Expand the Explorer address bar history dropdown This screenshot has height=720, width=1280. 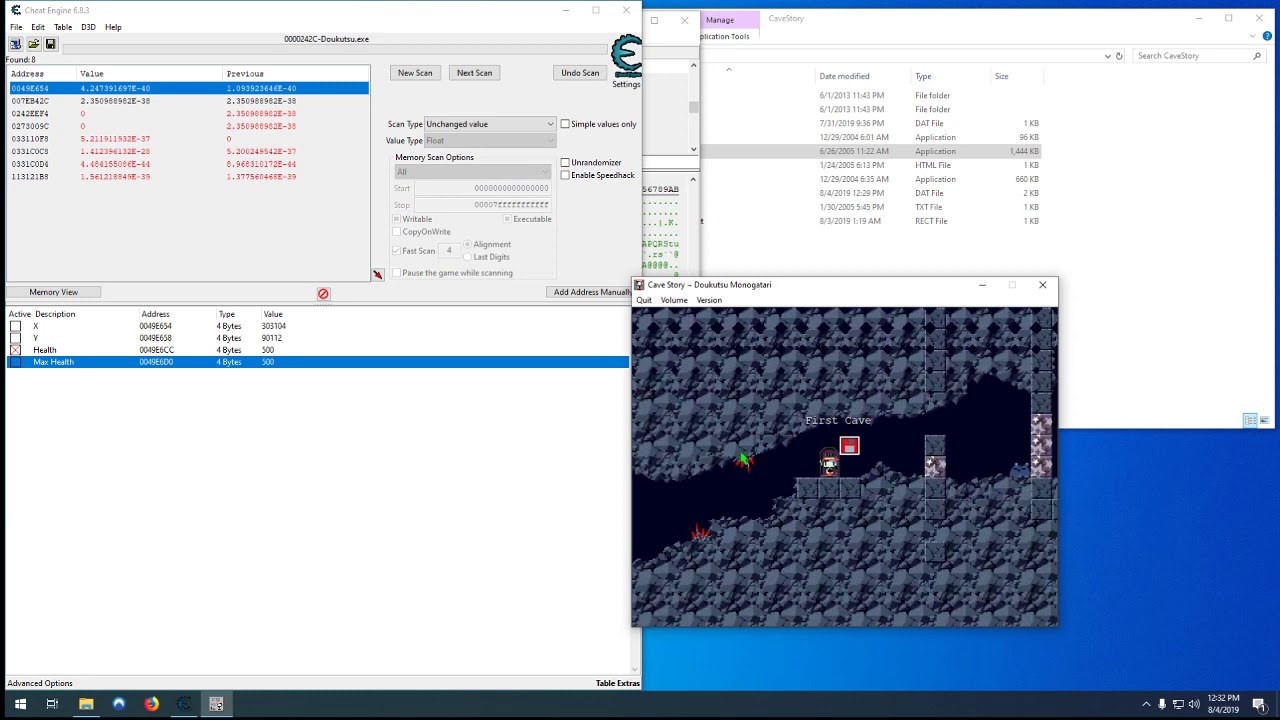click(x=1107, y=56)
